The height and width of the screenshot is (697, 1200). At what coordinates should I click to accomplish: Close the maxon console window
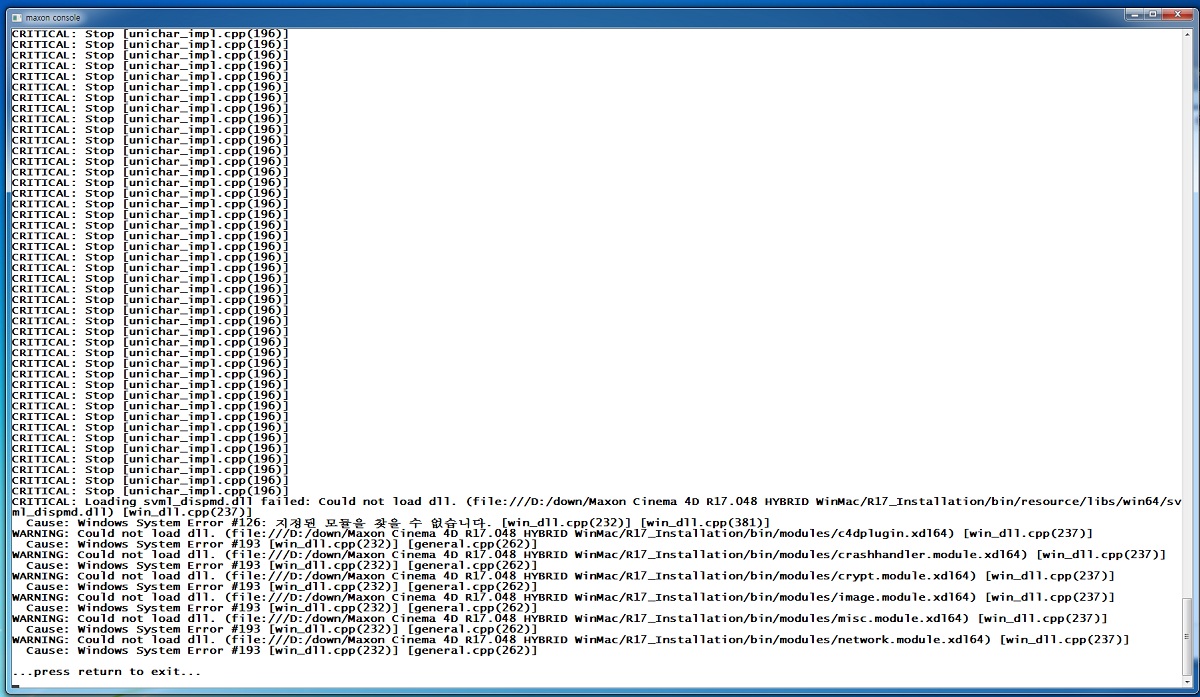click(x=1176, y=14)
